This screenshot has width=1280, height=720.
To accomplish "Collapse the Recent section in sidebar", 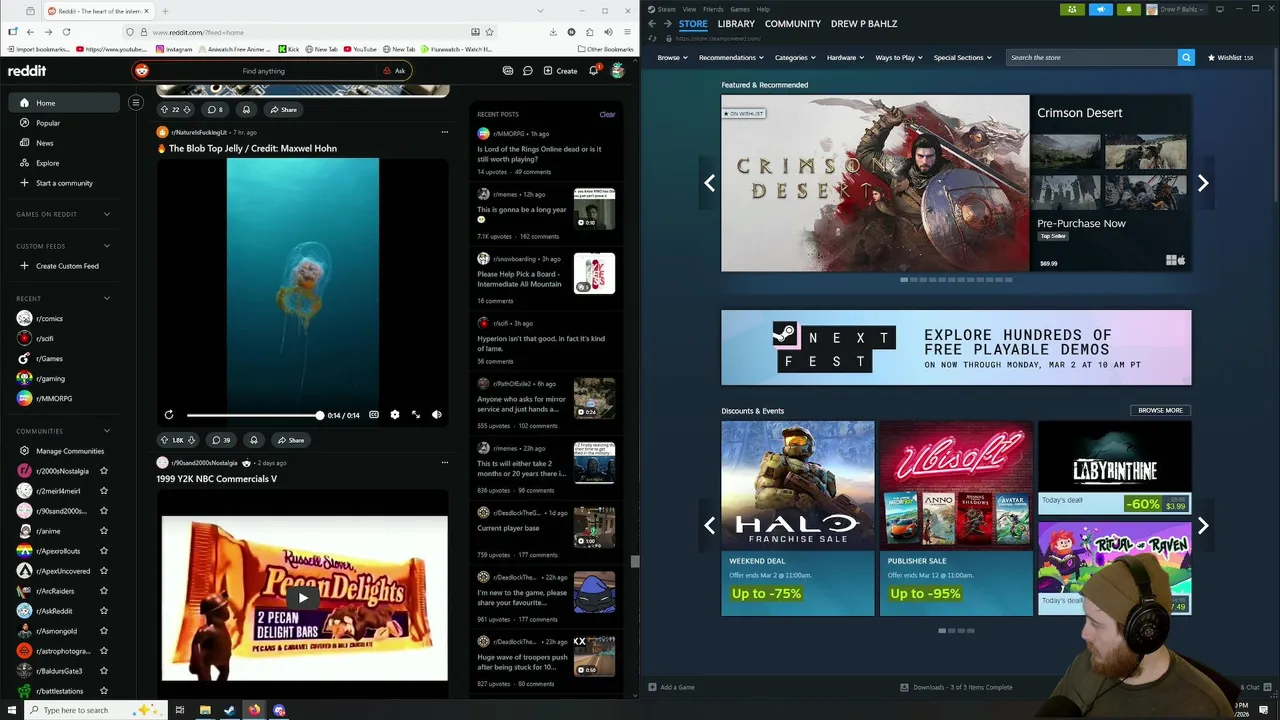I will pyautogui.click(x=107, y=298).
